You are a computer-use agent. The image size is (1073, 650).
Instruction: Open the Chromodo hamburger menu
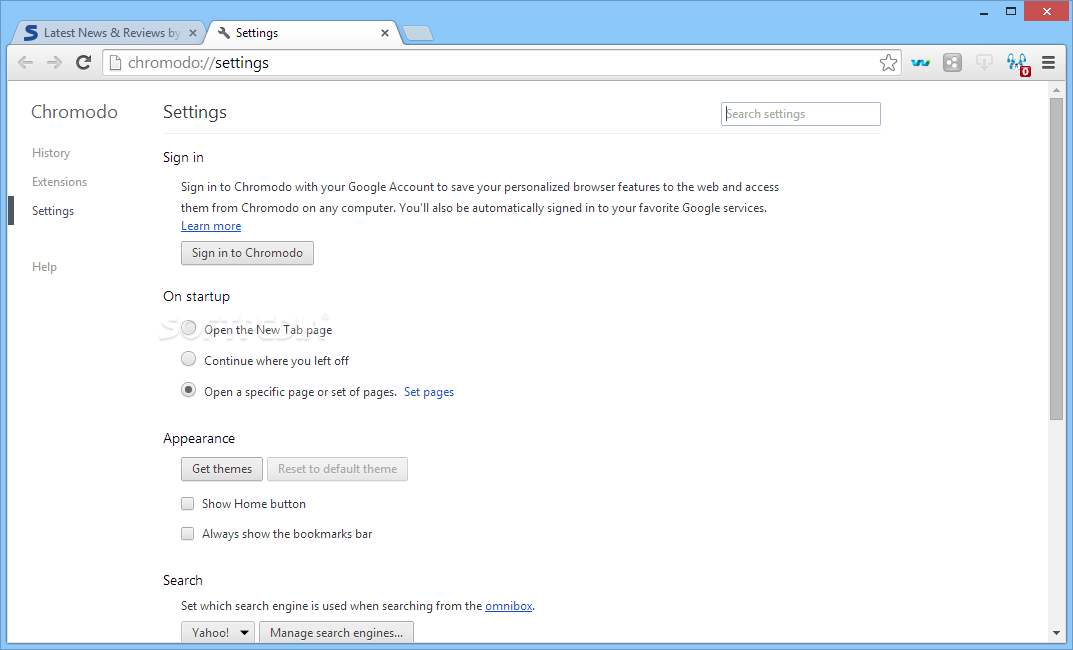pos(1048,63)
